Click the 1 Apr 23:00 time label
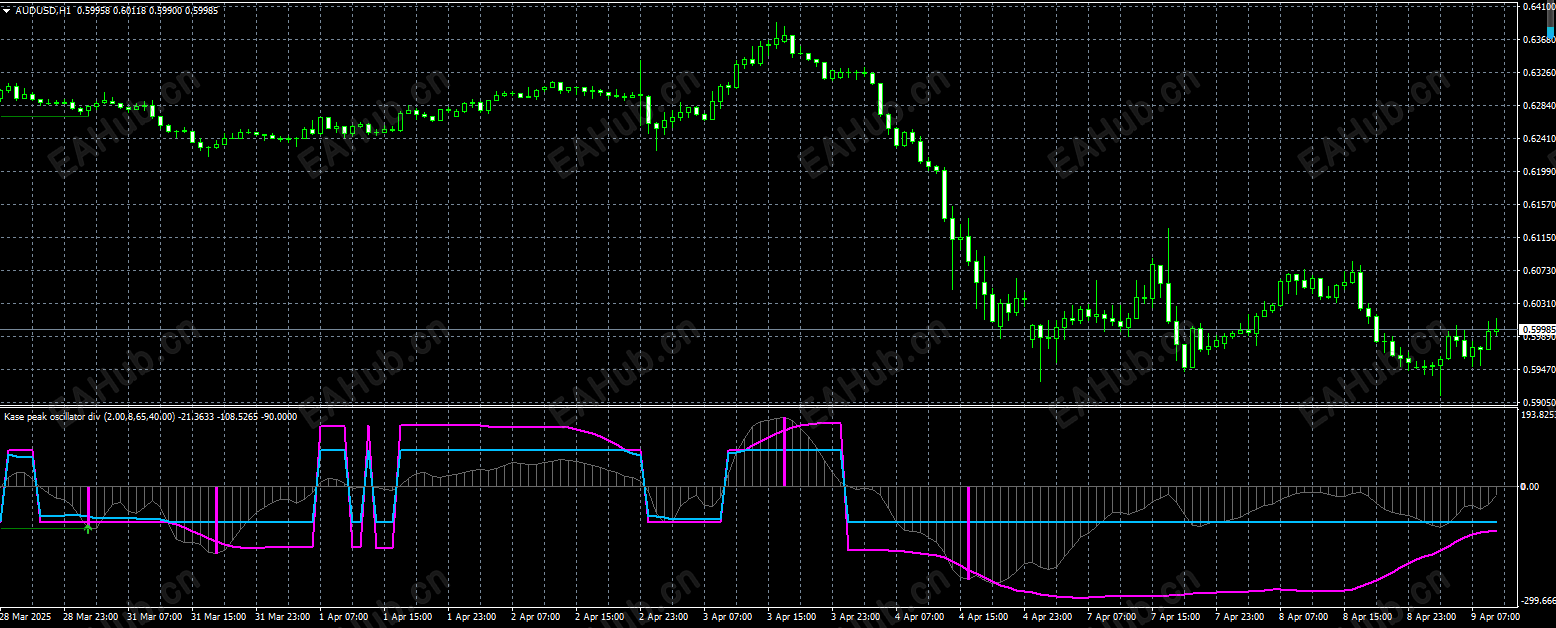This screenshot has width=1556, height=628. pos(472,617)
